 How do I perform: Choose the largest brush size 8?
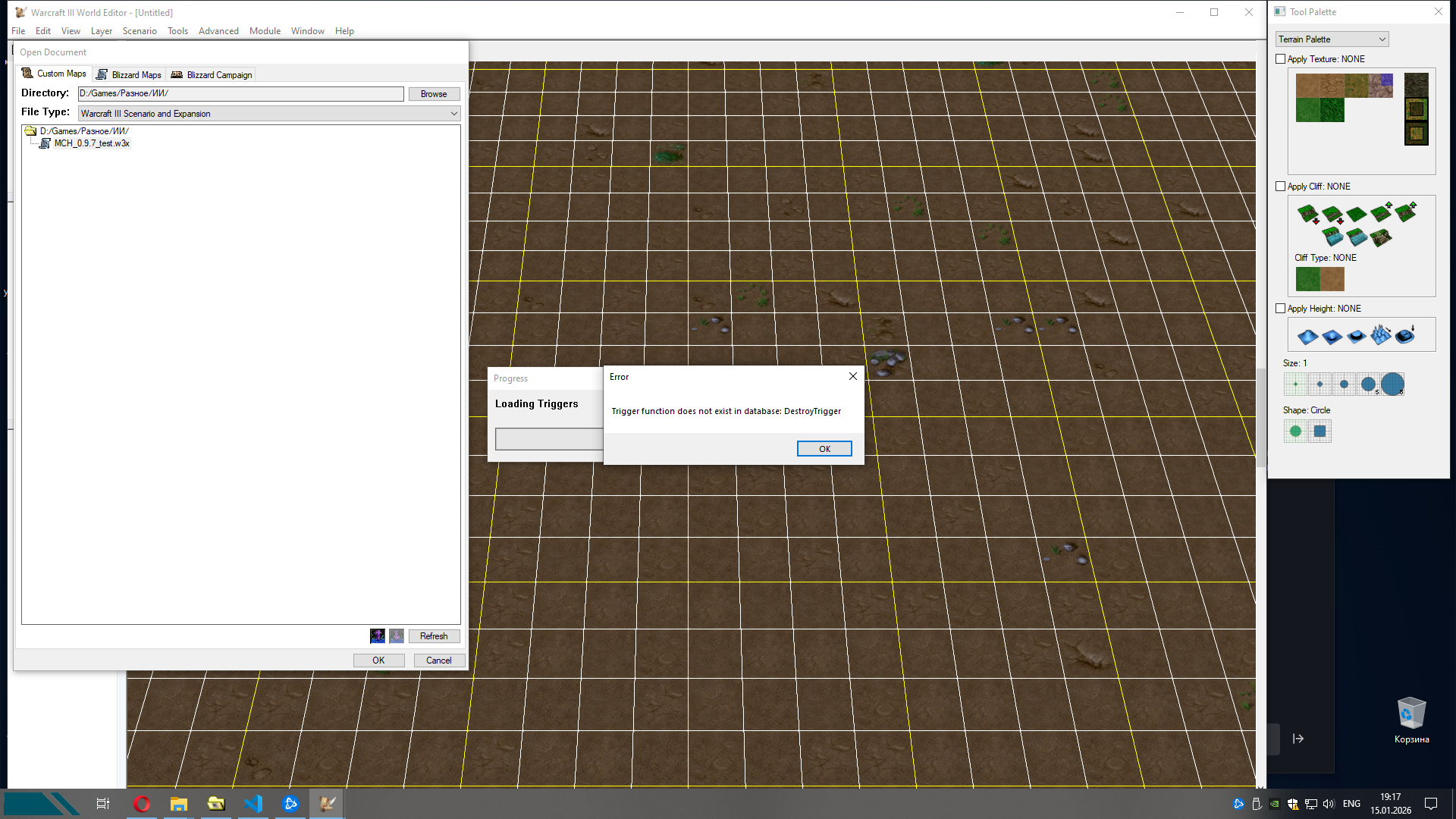coord(1392,384)
